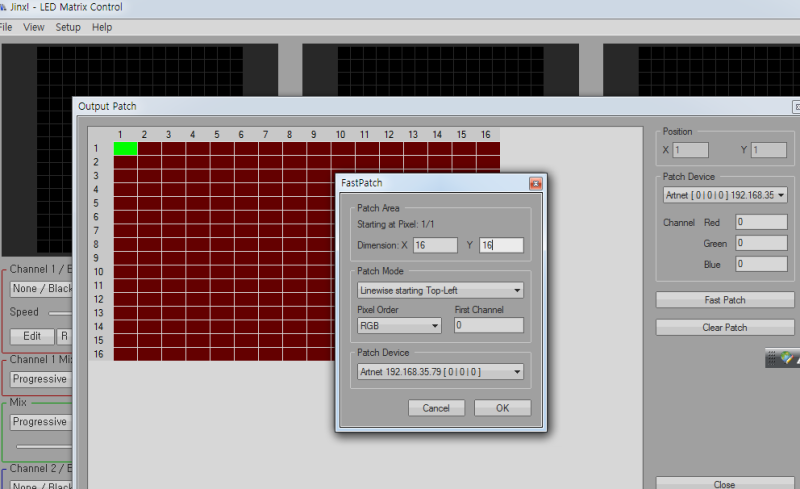The height and width of the screenshot is (489, 800).
Task: Click the third LED matrix preview
Action: click(x=702, y=70)
